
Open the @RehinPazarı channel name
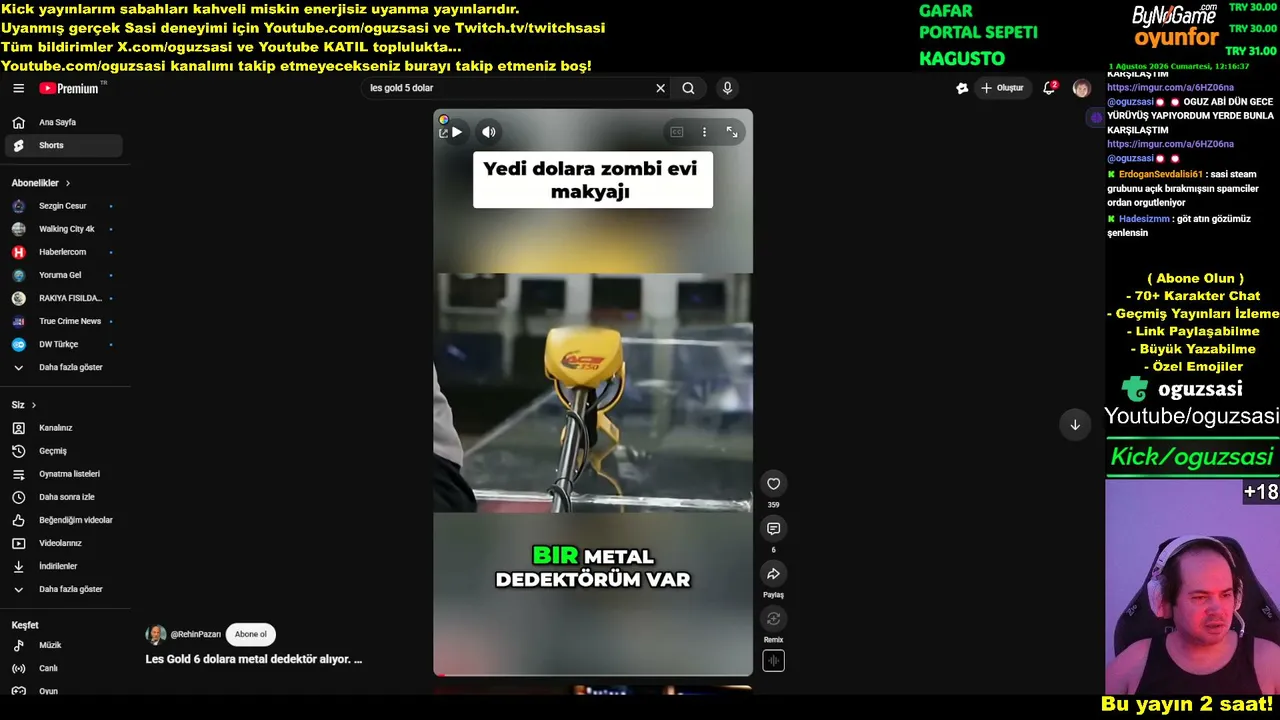tap(196, 634)
